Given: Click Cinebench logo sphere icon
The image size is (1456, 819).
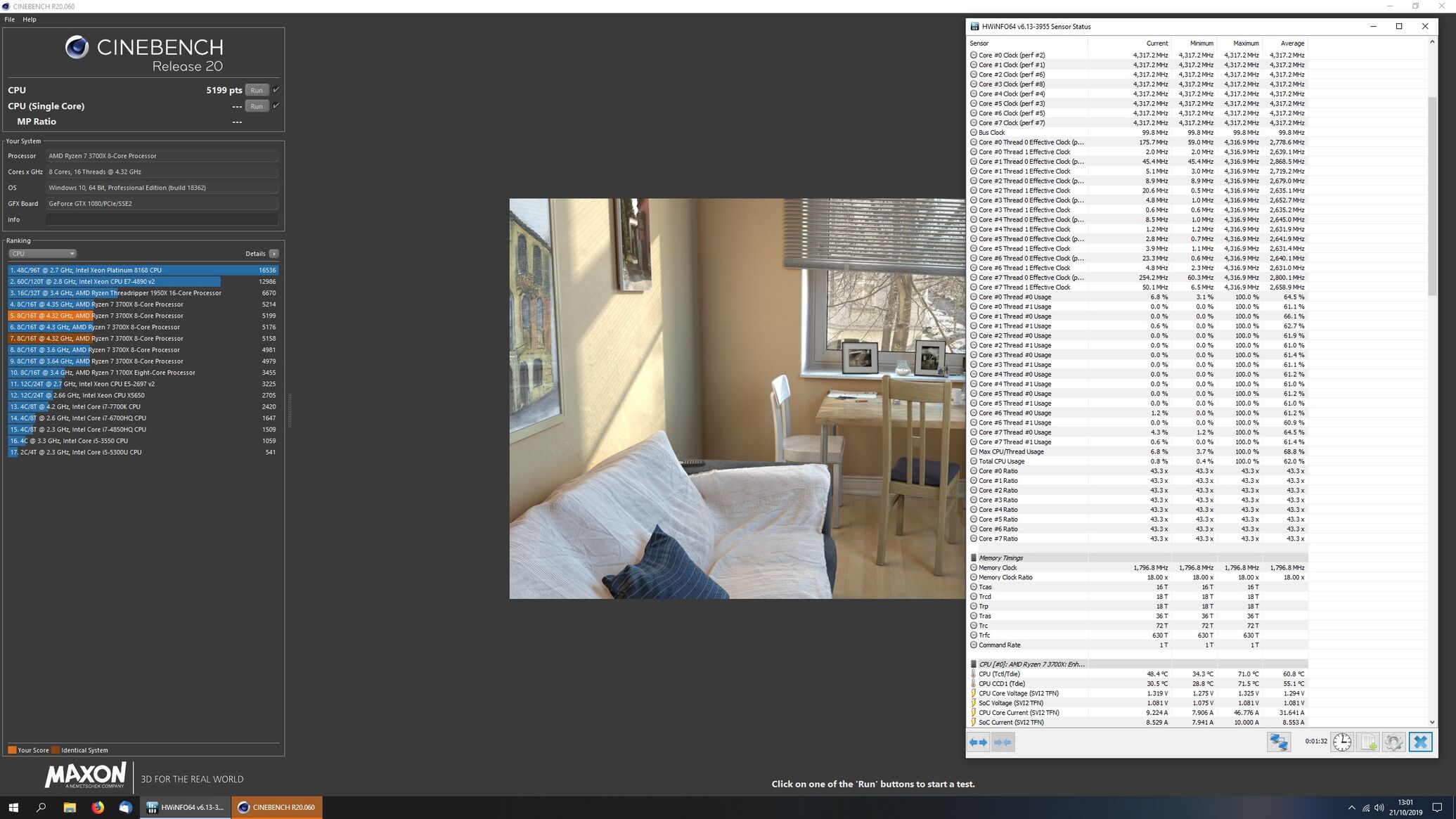Looking at the screenshot, I should click(x=77, y=47).
